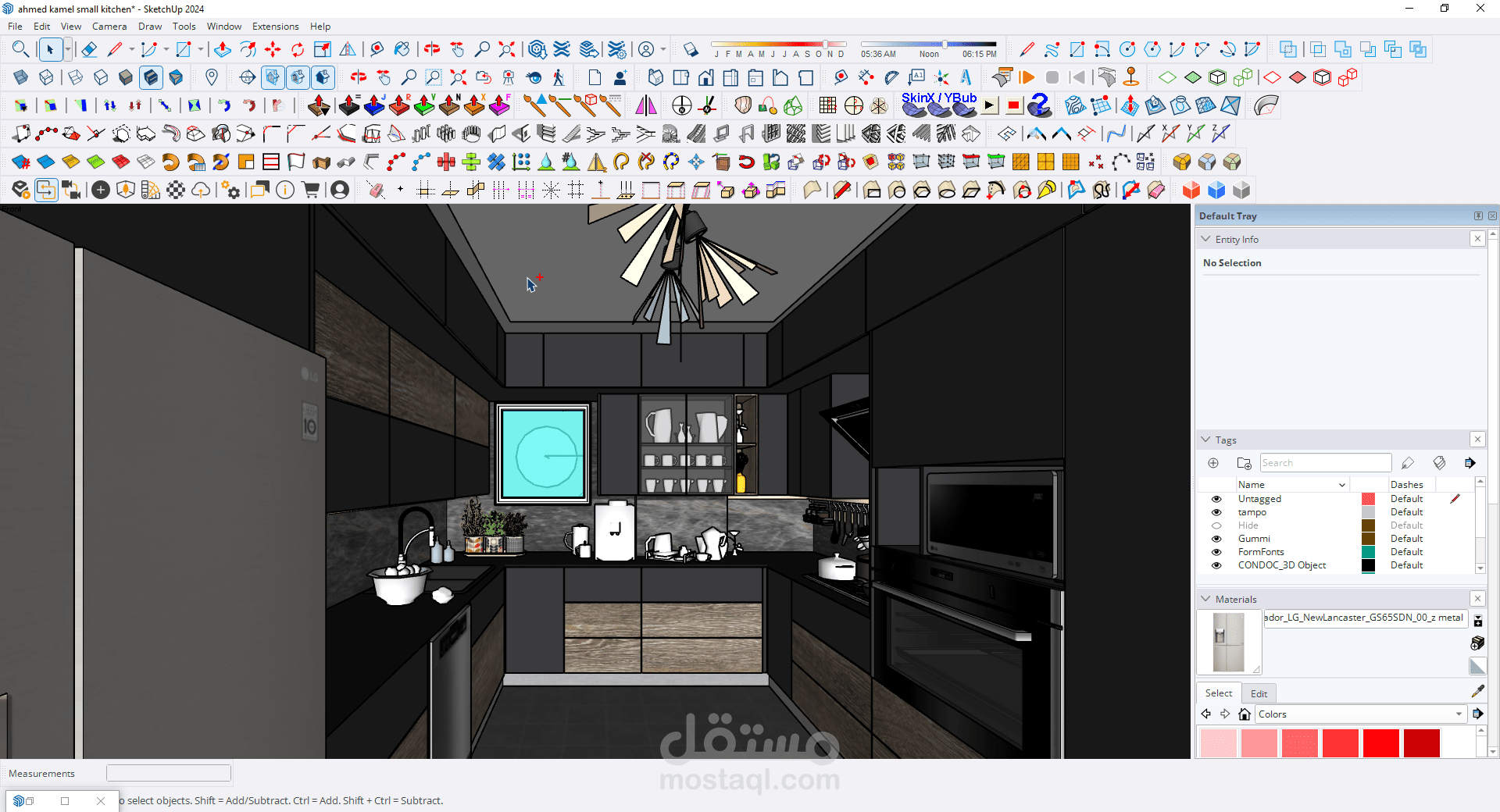Select the Circle drawing tool
This screenshot has height=812, width=1500.
pos(1127,50)
